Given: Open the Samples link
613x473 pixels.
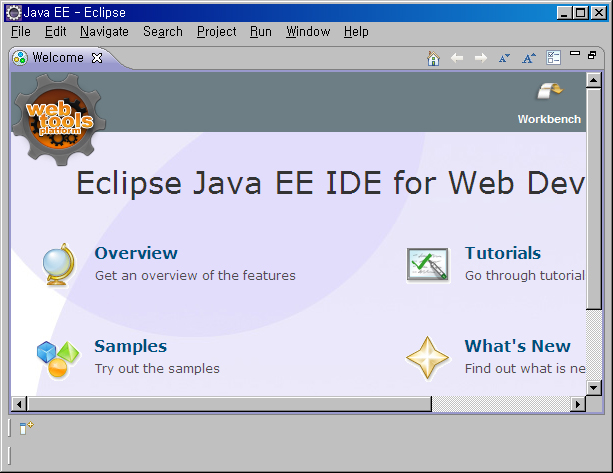Looking at the screenshot, I should 131,347.
